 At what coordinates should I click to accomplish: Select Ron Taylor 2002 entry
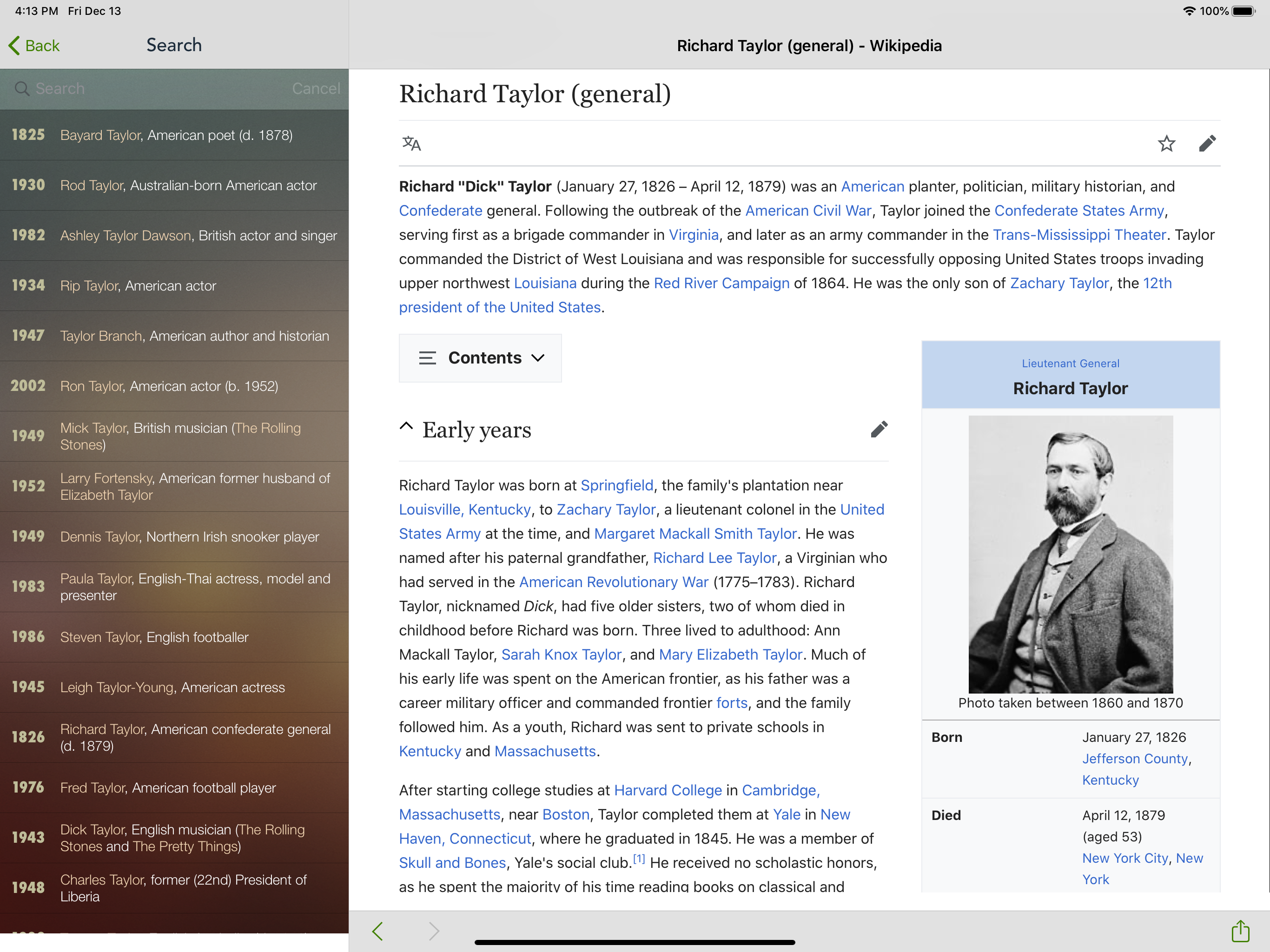(x=174, y=386)
